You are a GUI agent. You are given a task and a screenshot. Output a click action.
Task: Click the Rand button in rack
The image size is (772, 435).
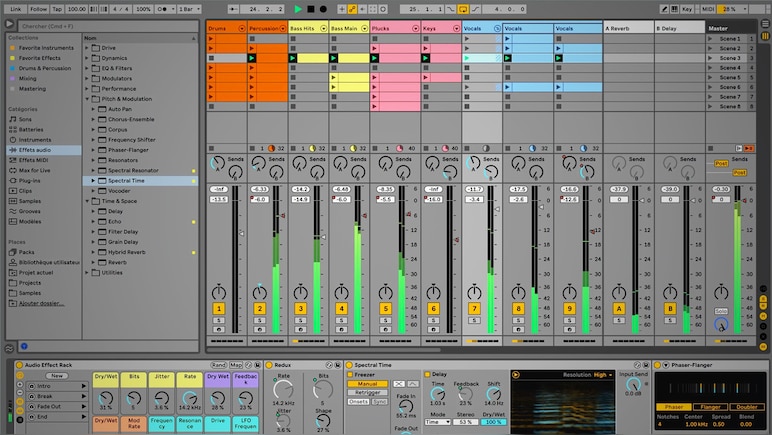coord(219,365)
